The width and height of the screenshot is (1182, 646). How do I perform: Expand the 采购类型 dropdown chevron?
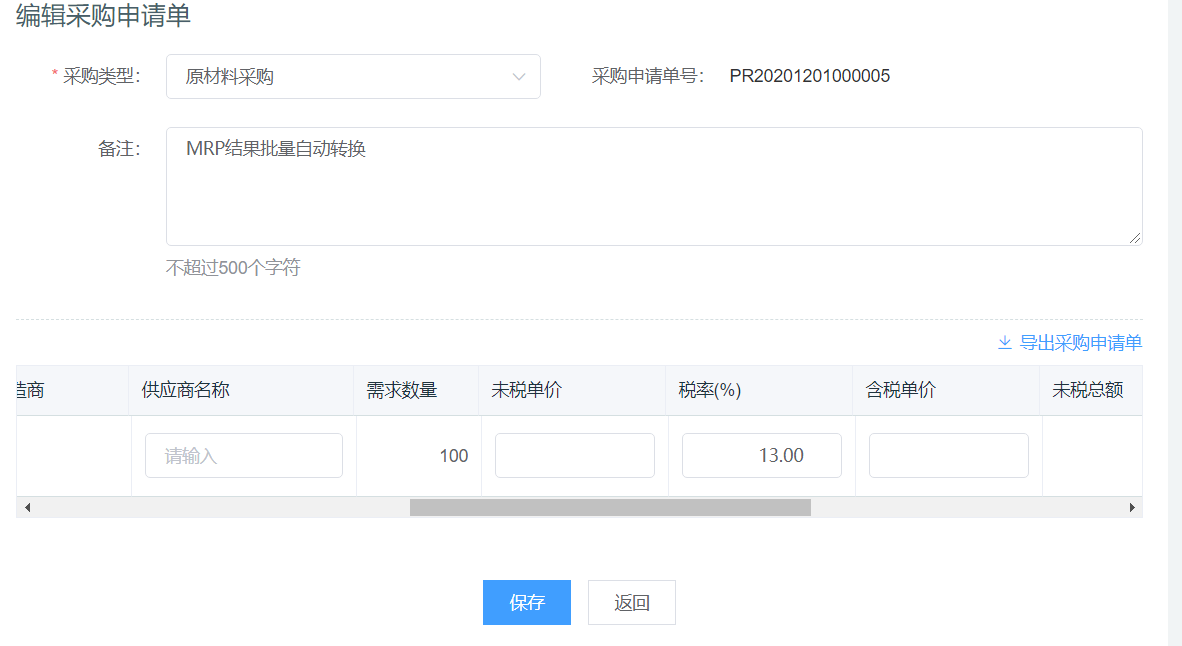[x=518, y=77]
